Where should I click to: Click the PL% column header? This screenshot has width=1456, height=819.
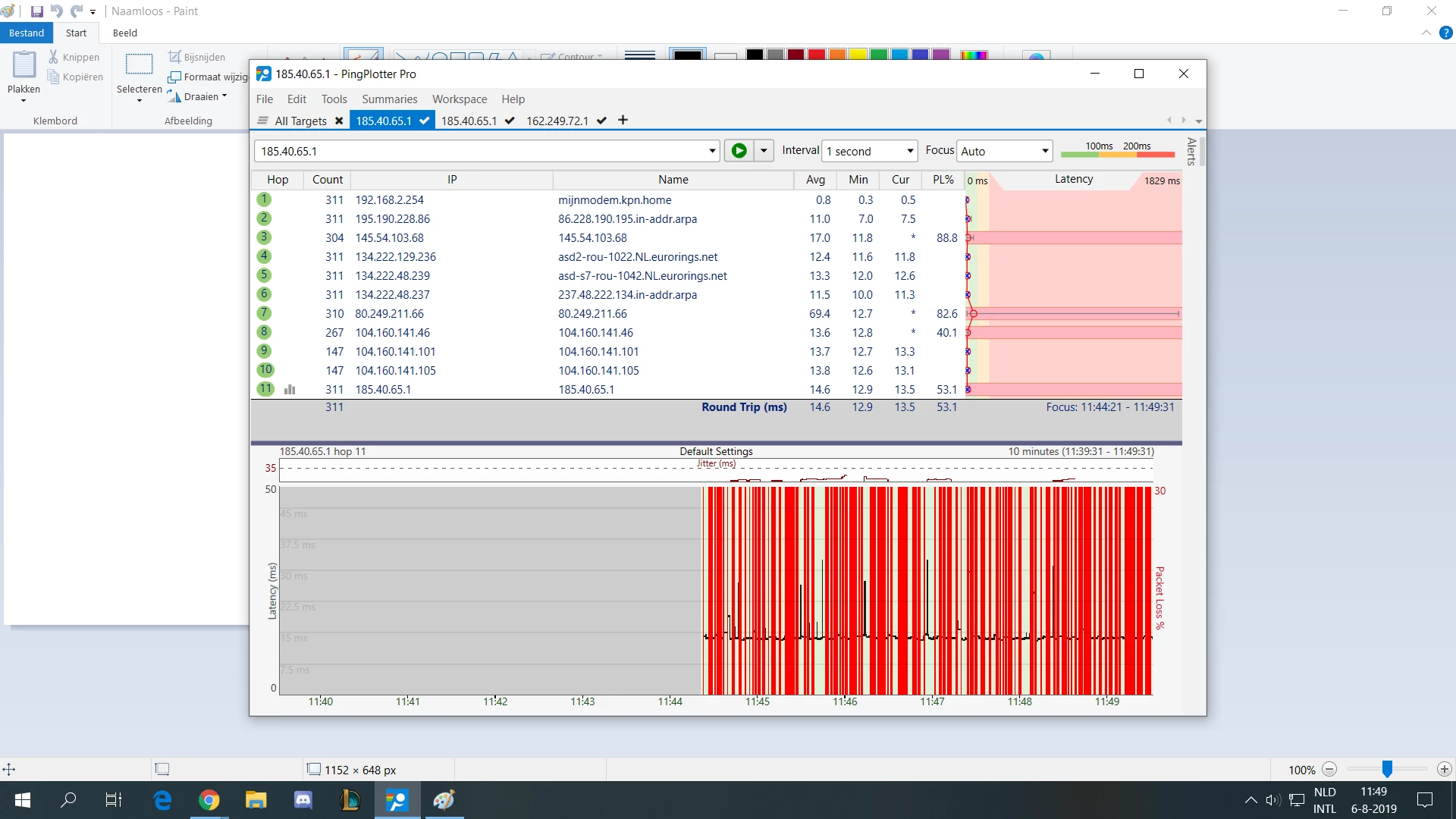(943, 180)
